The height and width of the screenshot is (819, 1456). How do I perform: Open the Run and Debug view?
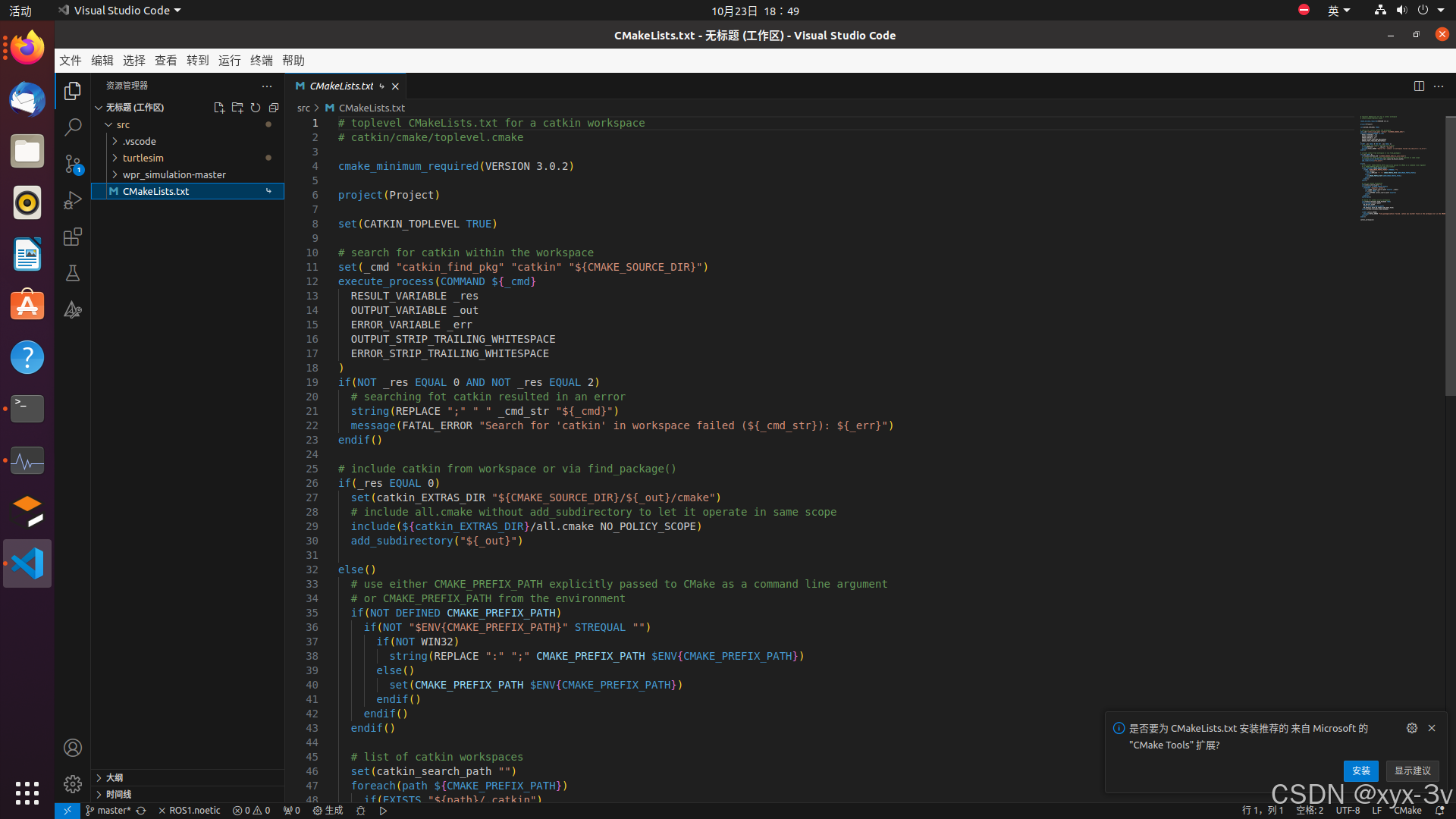pos(73,200)
